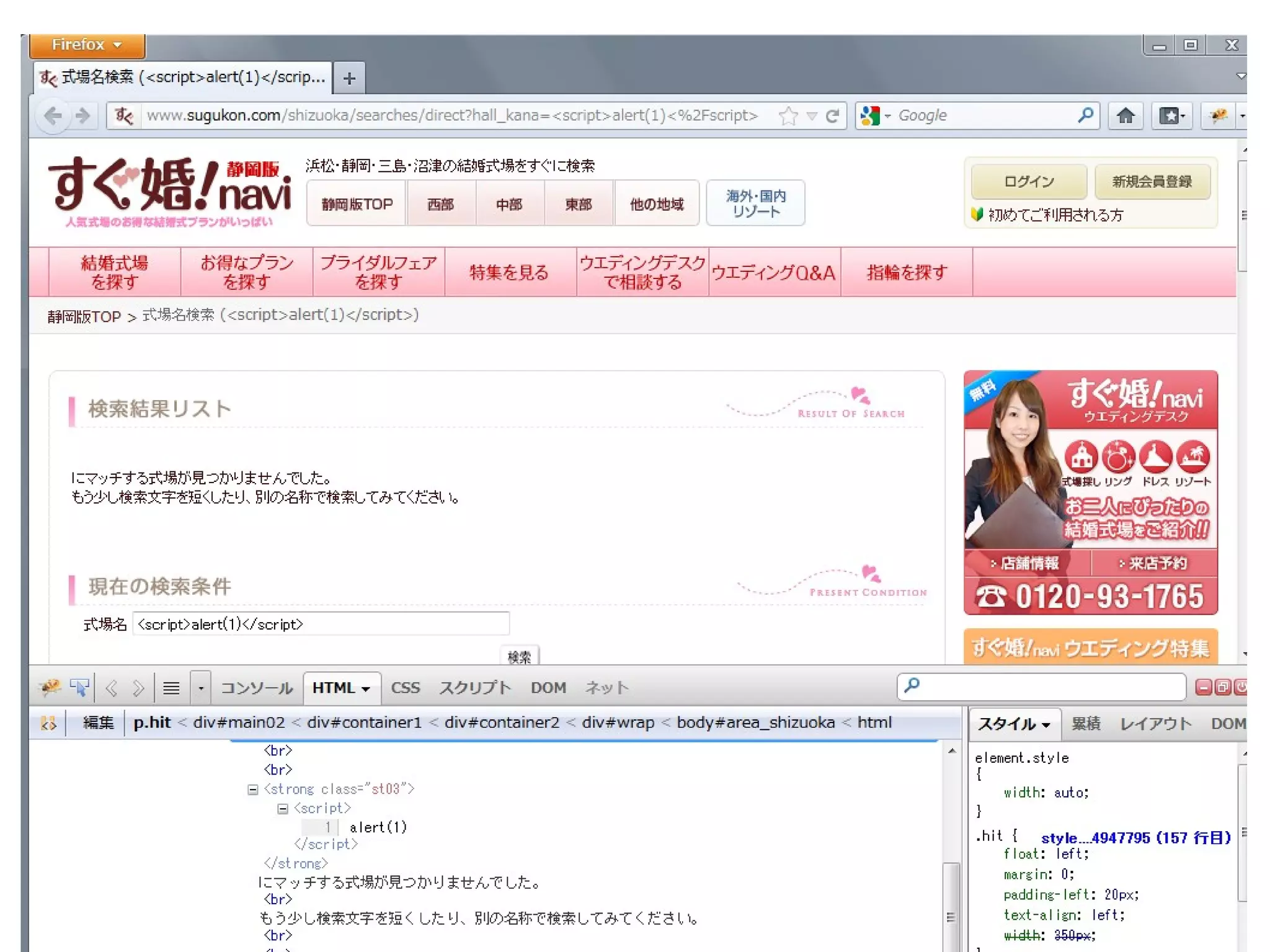
Task: Switch to the コンソール tab
Action: click(x=256, y=688)
